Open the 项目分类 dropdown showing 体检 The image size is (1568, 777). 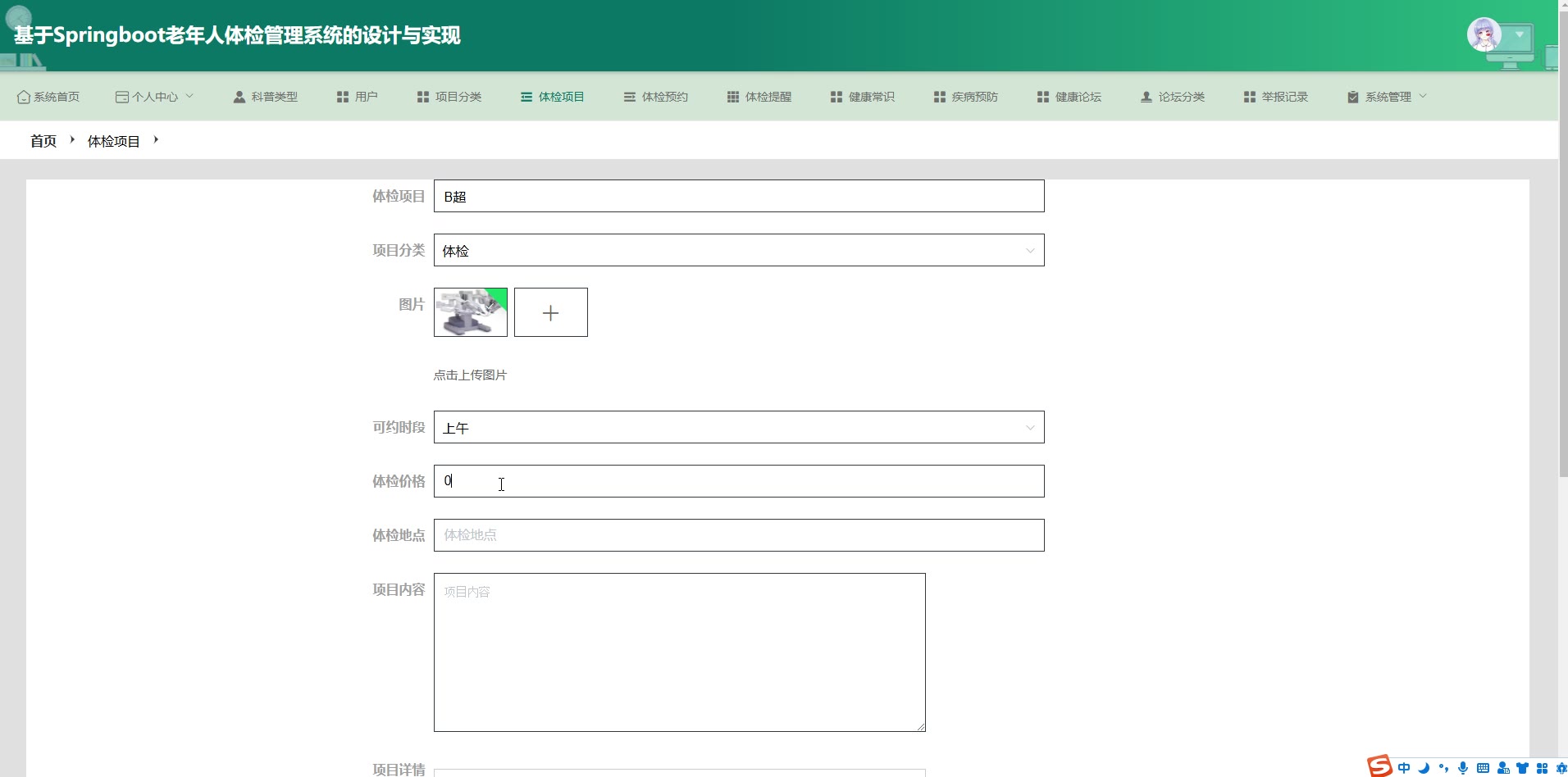(739, 250)
